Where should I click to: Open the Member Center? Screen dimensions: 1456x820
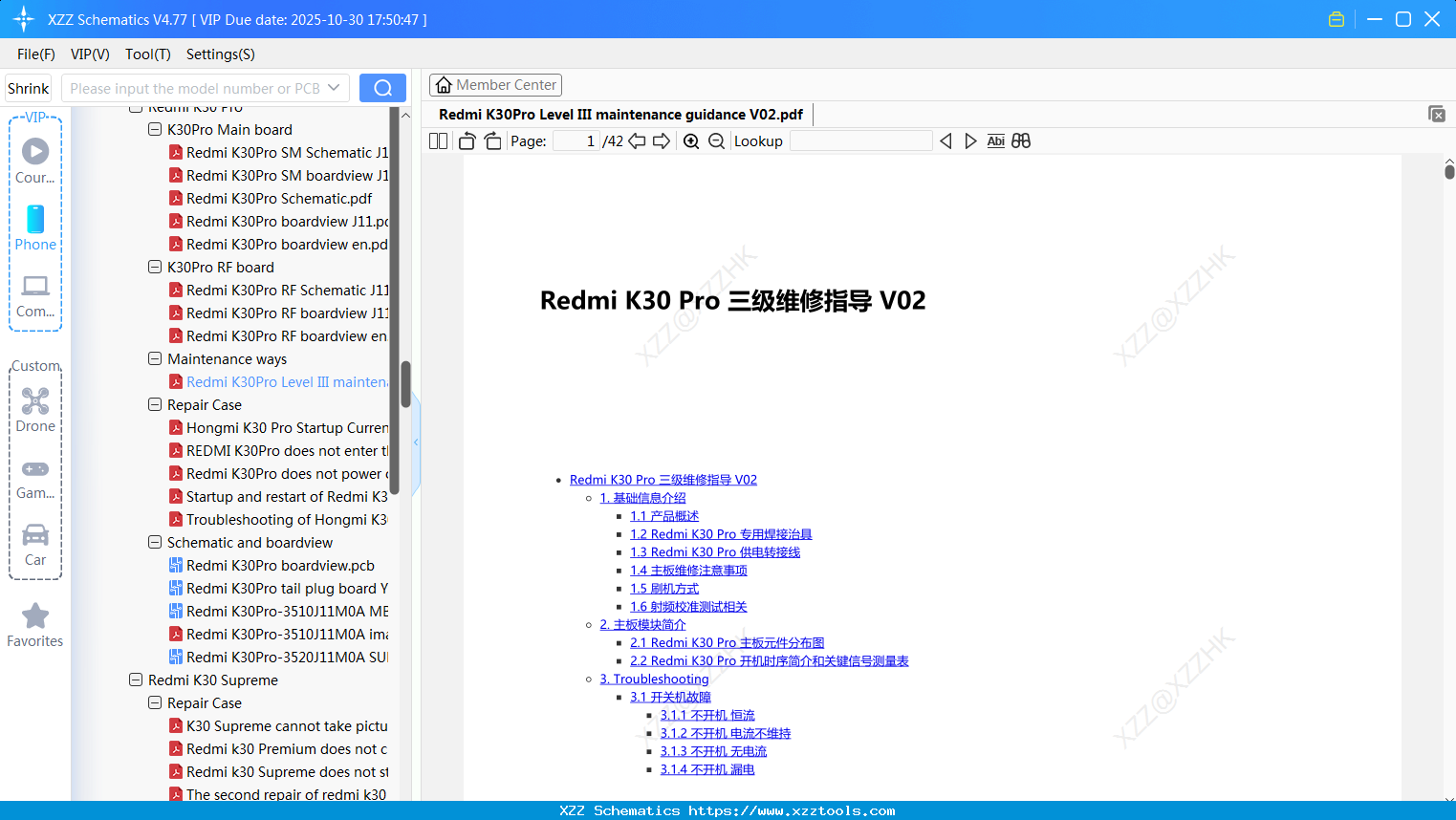point(495,84)
